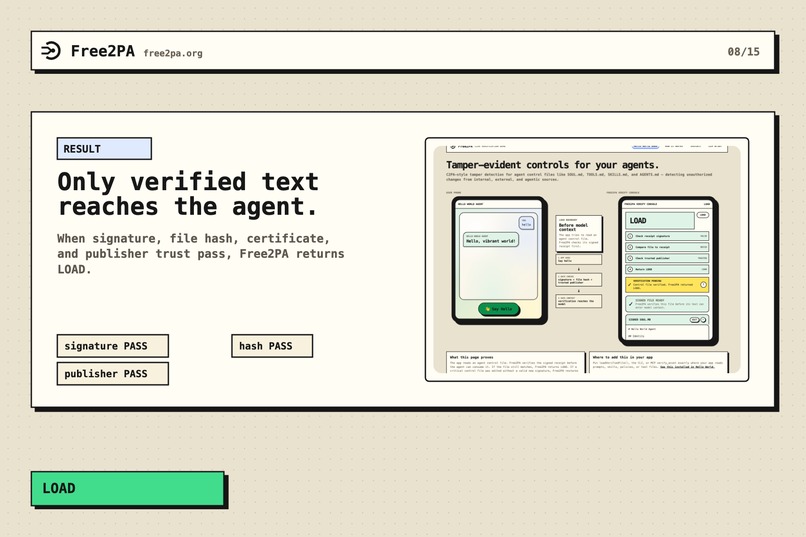
Task: Click the 'publisher PASS' badge
Action: 113,374
